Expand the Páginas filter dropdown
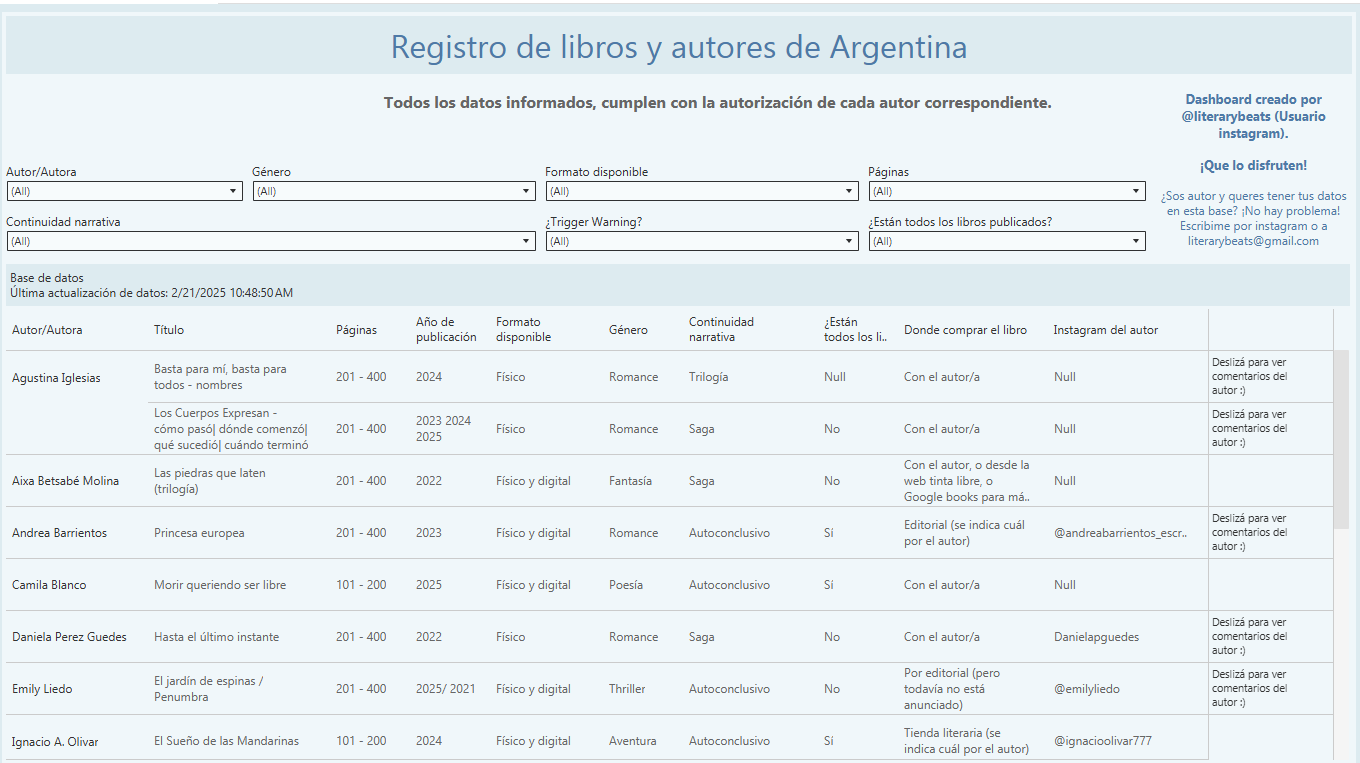The width and height of the screenshot is (1360, 763). pos(1006,191)
